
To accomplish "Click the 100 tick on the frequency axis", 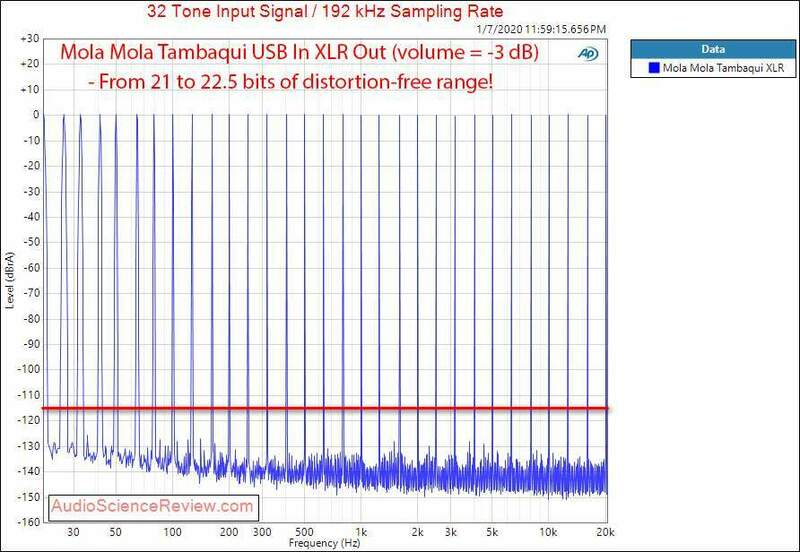I will [x=173, y=530].
